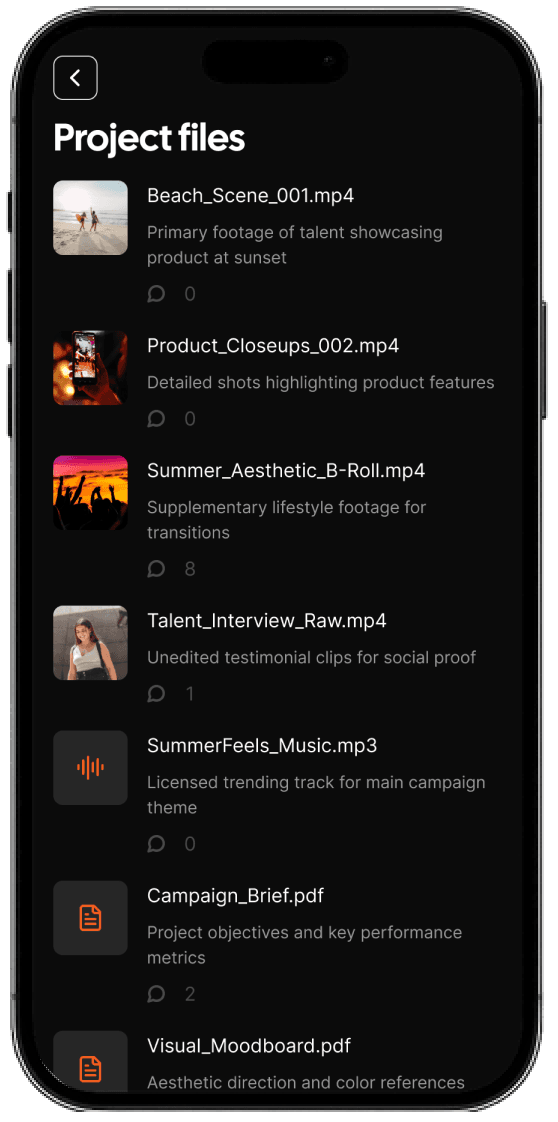Open comments icon for Talent_Interview_Raw.mp4
The width and height of the screenshot is (558, 1122).
[x=156, y=693]
